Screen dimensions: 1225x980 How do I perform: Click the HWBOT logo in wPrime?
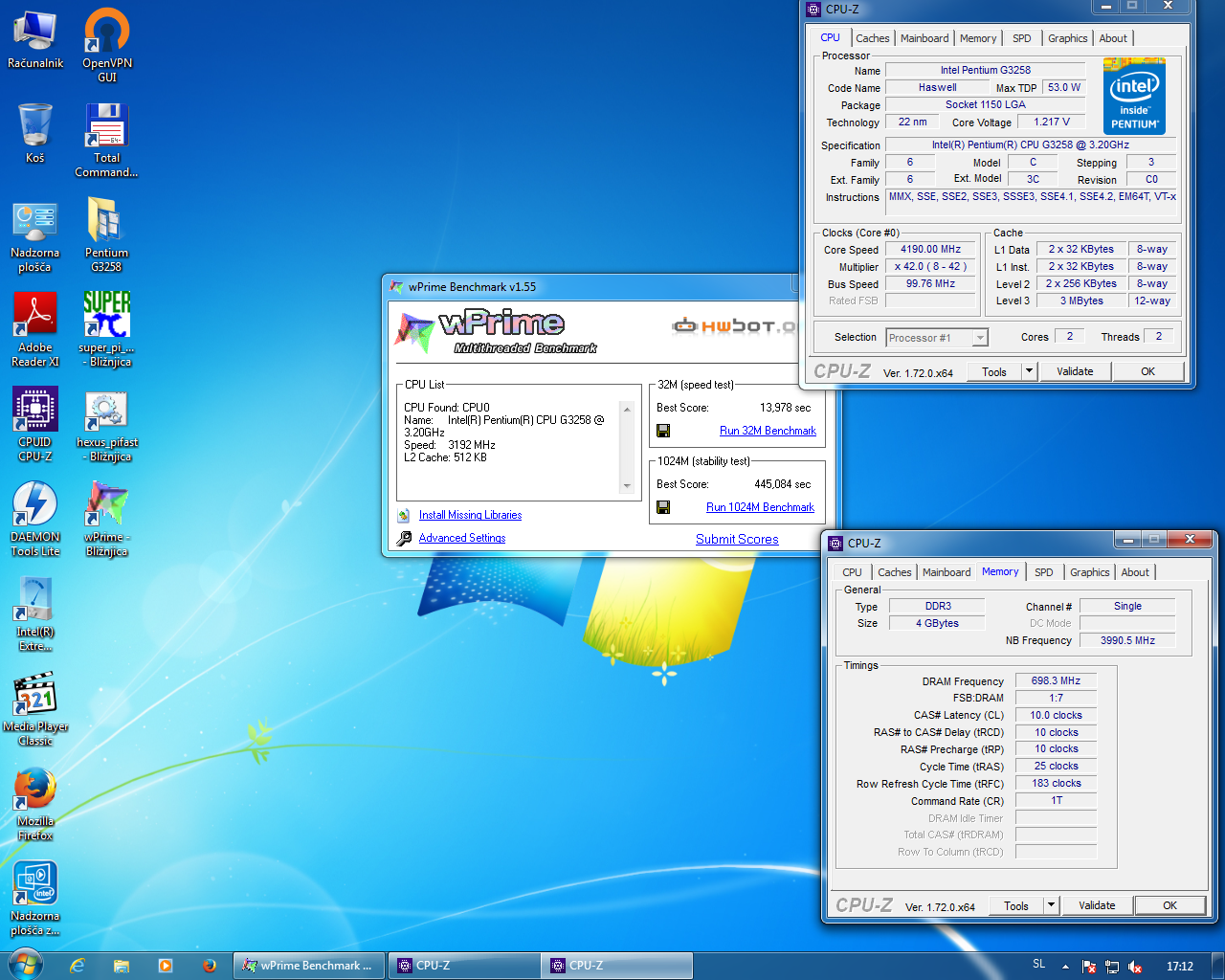(x=734, y=325)
